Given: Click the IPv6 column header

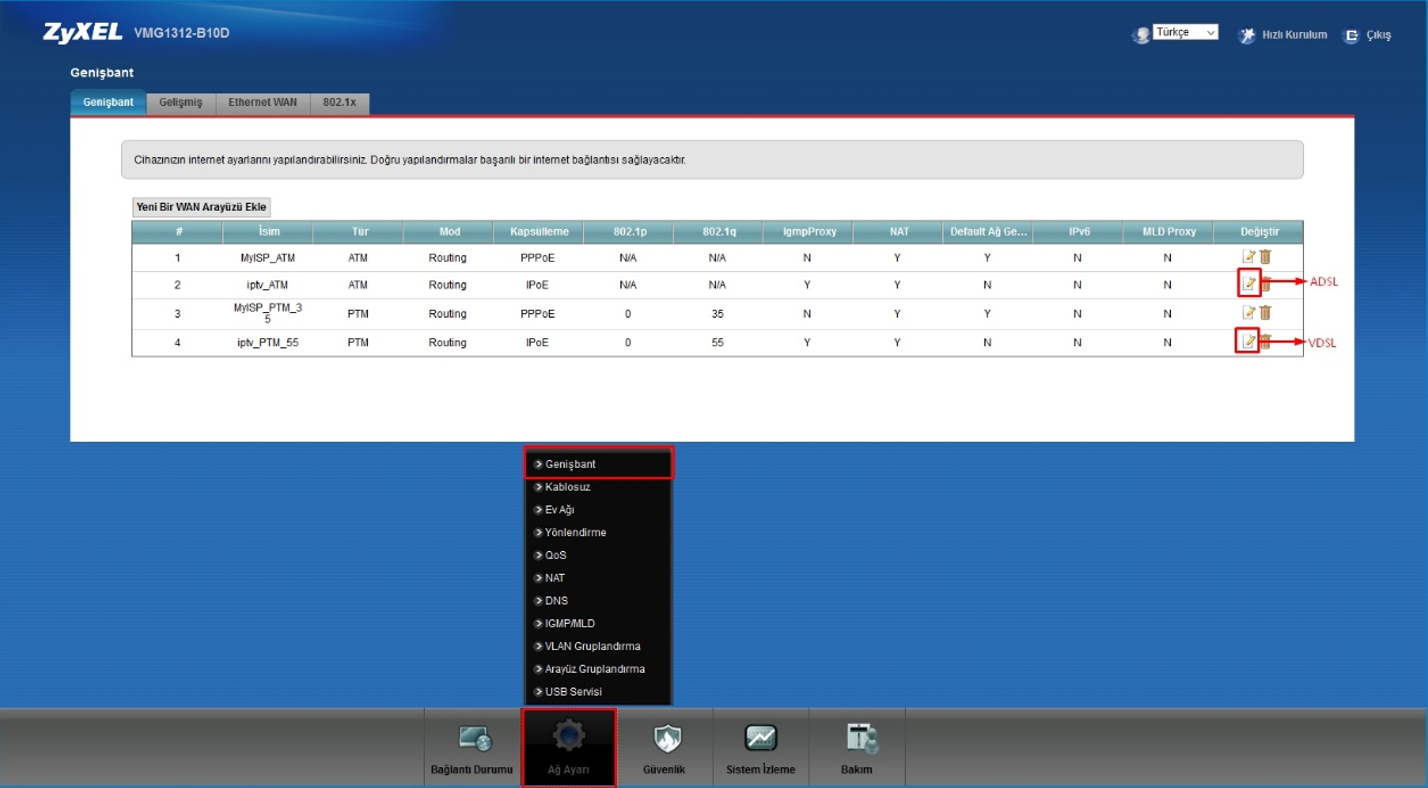Looking at the screenshot, I should [x=1078, y=232].
